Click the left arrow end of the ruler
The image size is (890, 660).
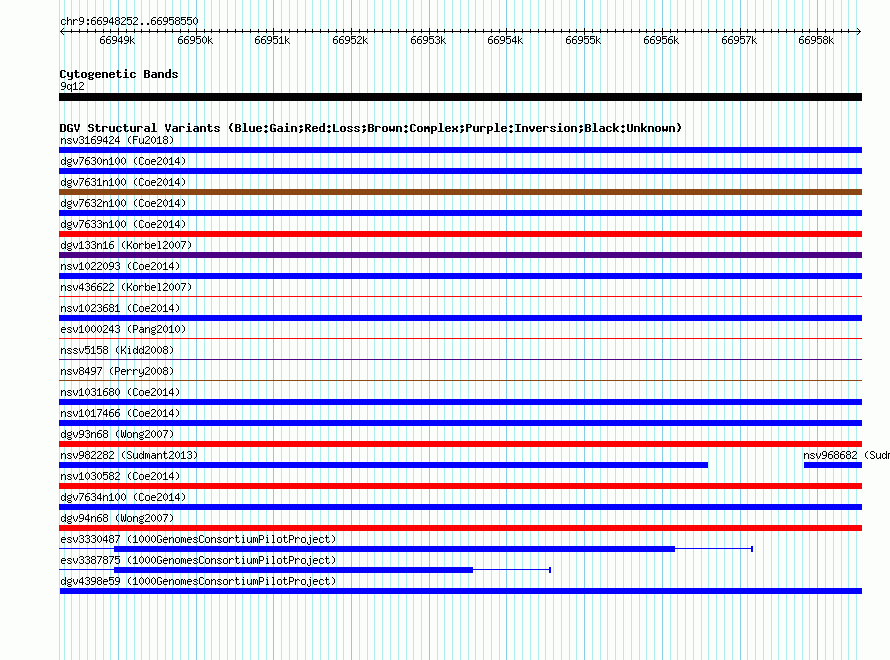pyautogui.click(x=62, y=31)
